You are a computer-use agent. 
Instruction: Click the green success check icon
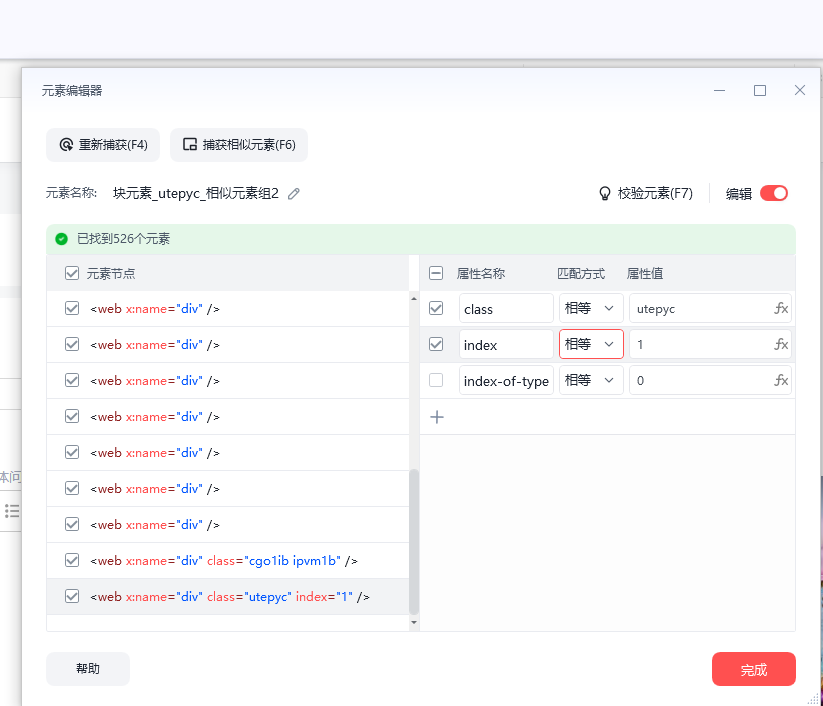pyautogui.click(x=62, y=239)
